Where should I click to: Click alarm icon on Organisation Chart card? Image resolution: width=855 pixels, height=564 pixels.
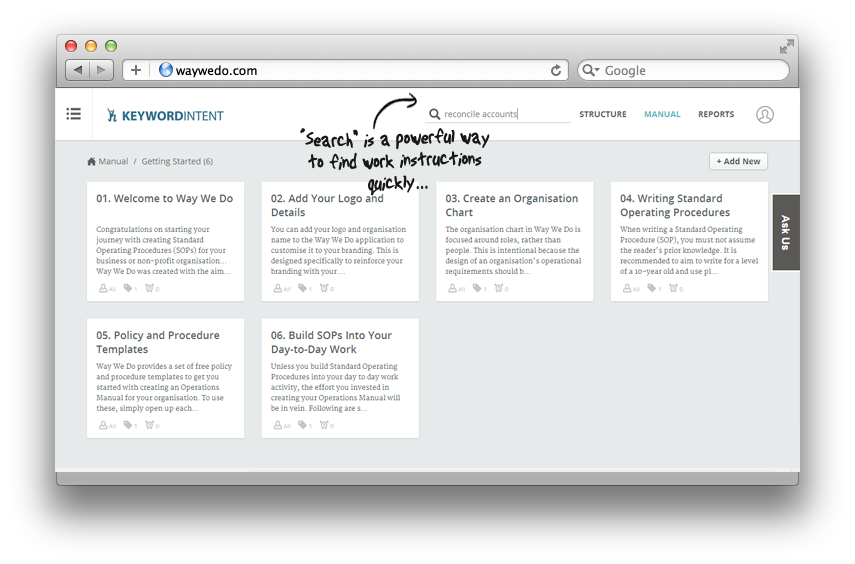tap(498, 288)
